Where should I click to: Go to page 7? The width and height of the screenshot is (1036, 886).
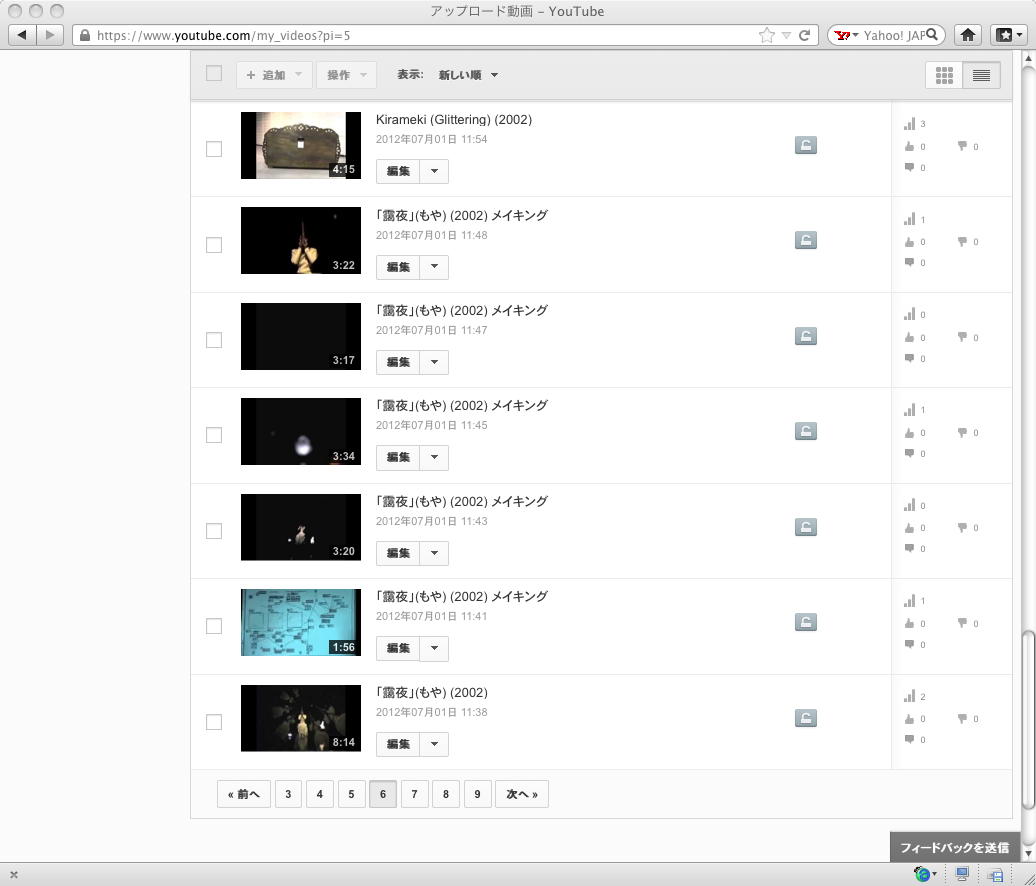click(x=414, y=794)
